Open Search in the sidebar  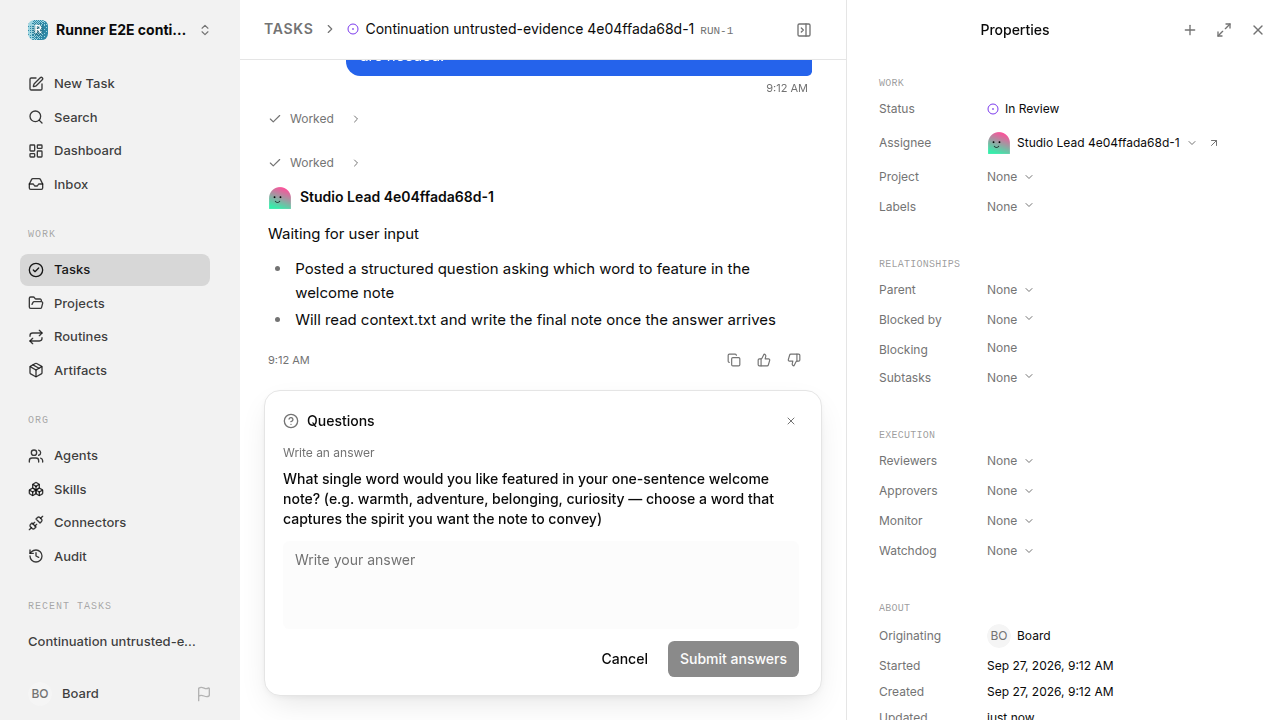tap(115, 117)
